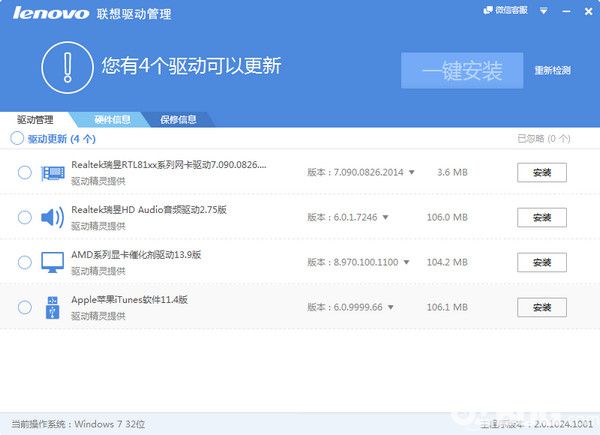Install the AMD显卡催化剂 driver
The height and width of the screenshot is (435, 600).
click(542, 263)
